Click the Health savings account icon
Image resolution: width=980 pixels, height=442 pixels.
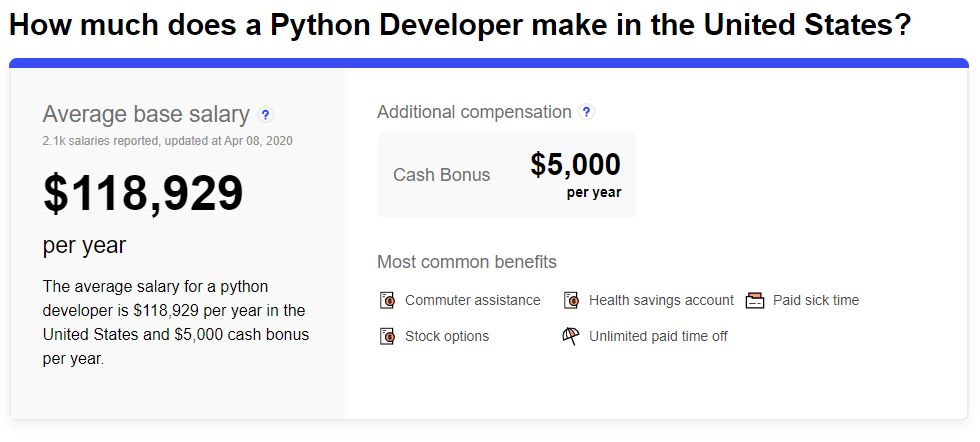572,300
